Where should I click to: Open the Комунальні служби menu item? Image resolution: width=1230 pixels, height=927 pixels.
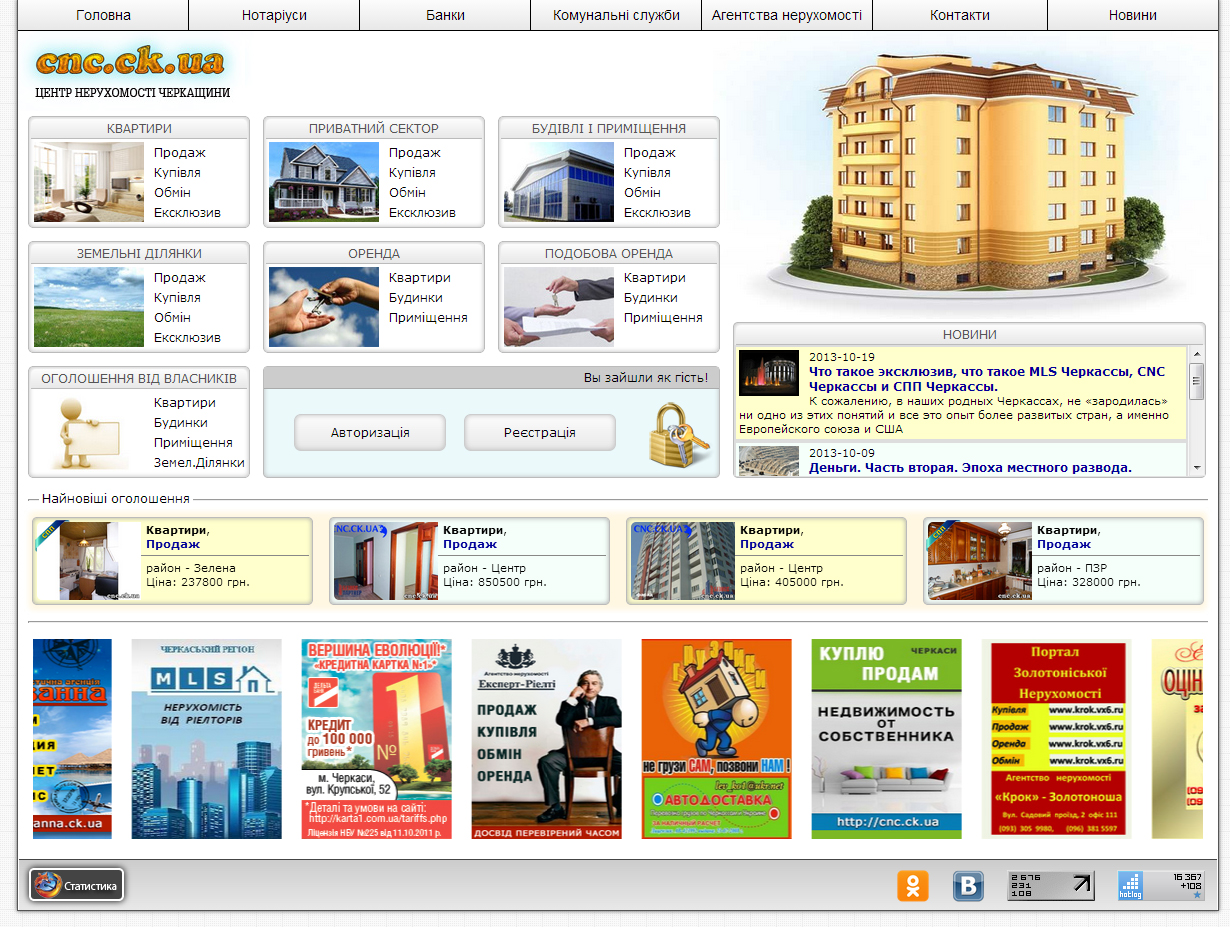pos(616,15)
